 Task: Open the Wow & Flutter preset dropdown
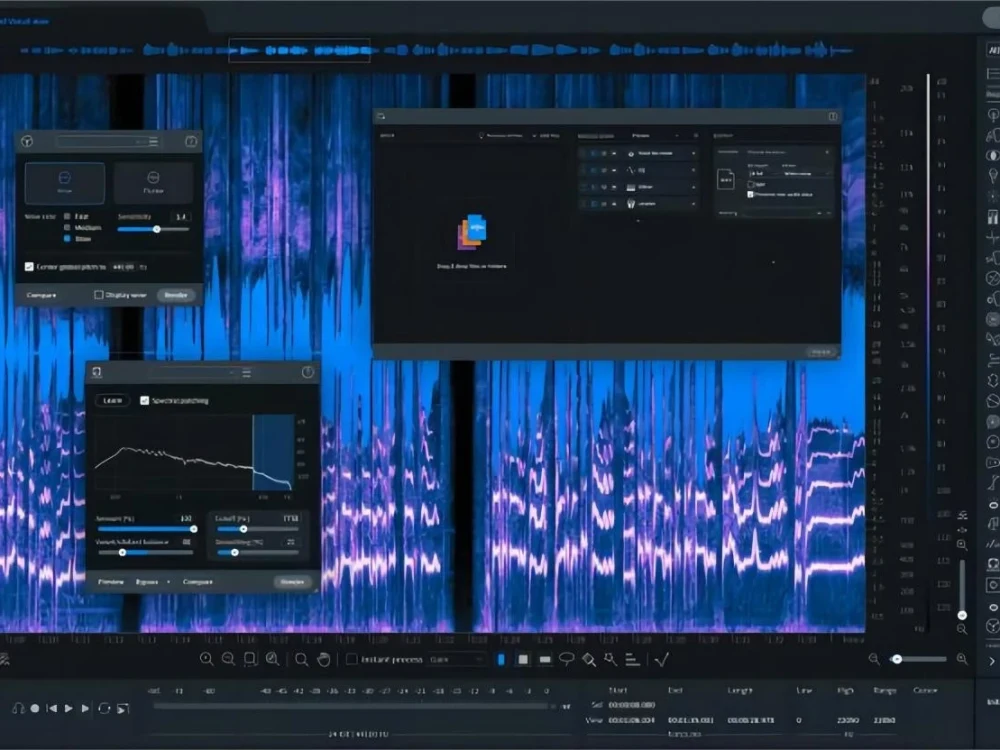click(x=102, y=142)
